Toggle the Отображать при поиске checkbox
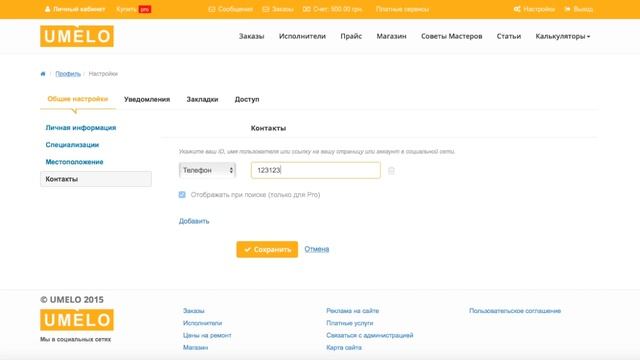 (182, 195)
